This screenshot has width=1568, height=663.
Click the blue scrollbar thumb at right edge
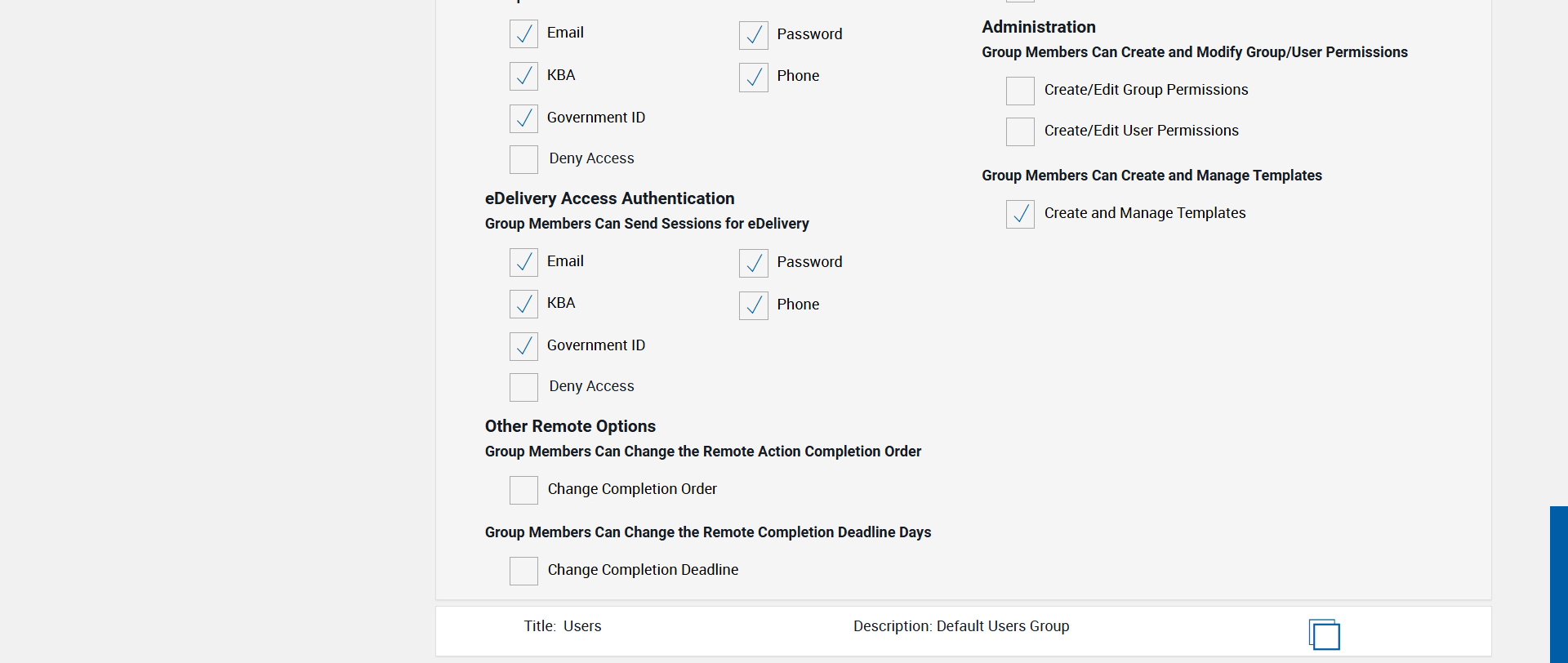tap(1558, 583)
